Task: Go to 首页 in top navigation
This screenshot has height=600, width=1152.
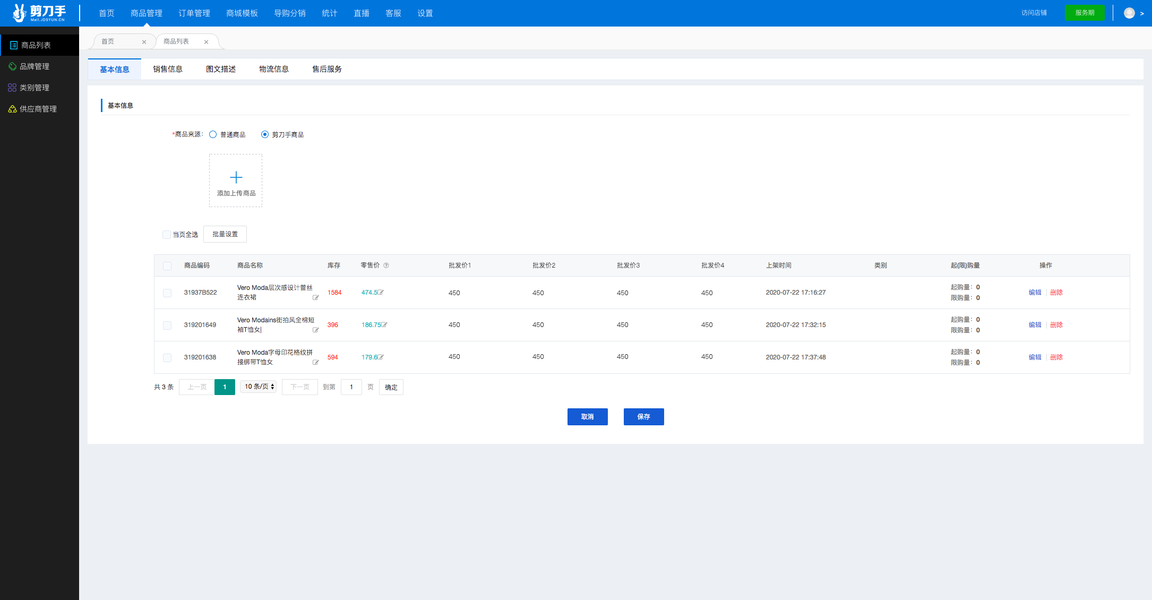Action: (107, 13)
